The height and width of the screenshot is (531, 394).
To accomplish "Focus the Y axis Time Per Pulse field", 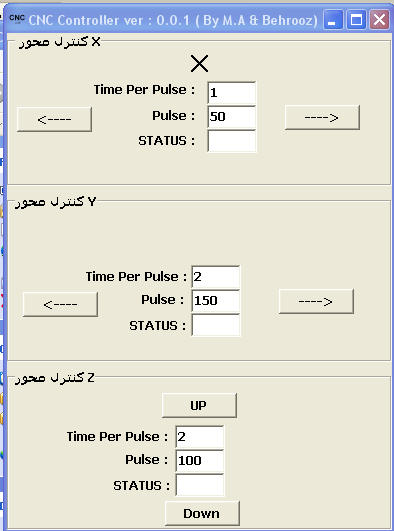I will (x=216, y=277).
